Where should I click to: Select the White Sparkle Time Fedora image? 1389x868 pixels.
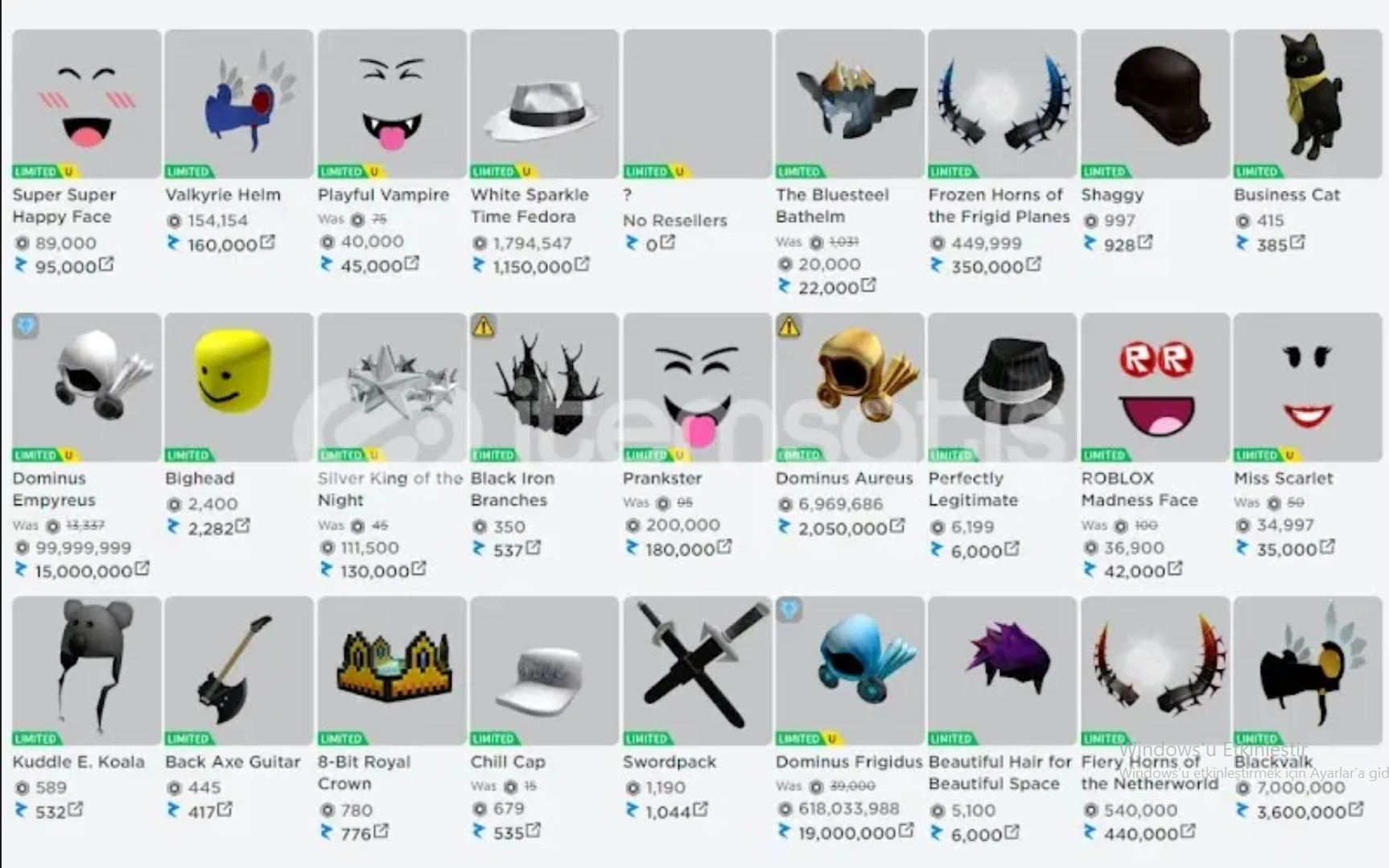coord(544,104)
